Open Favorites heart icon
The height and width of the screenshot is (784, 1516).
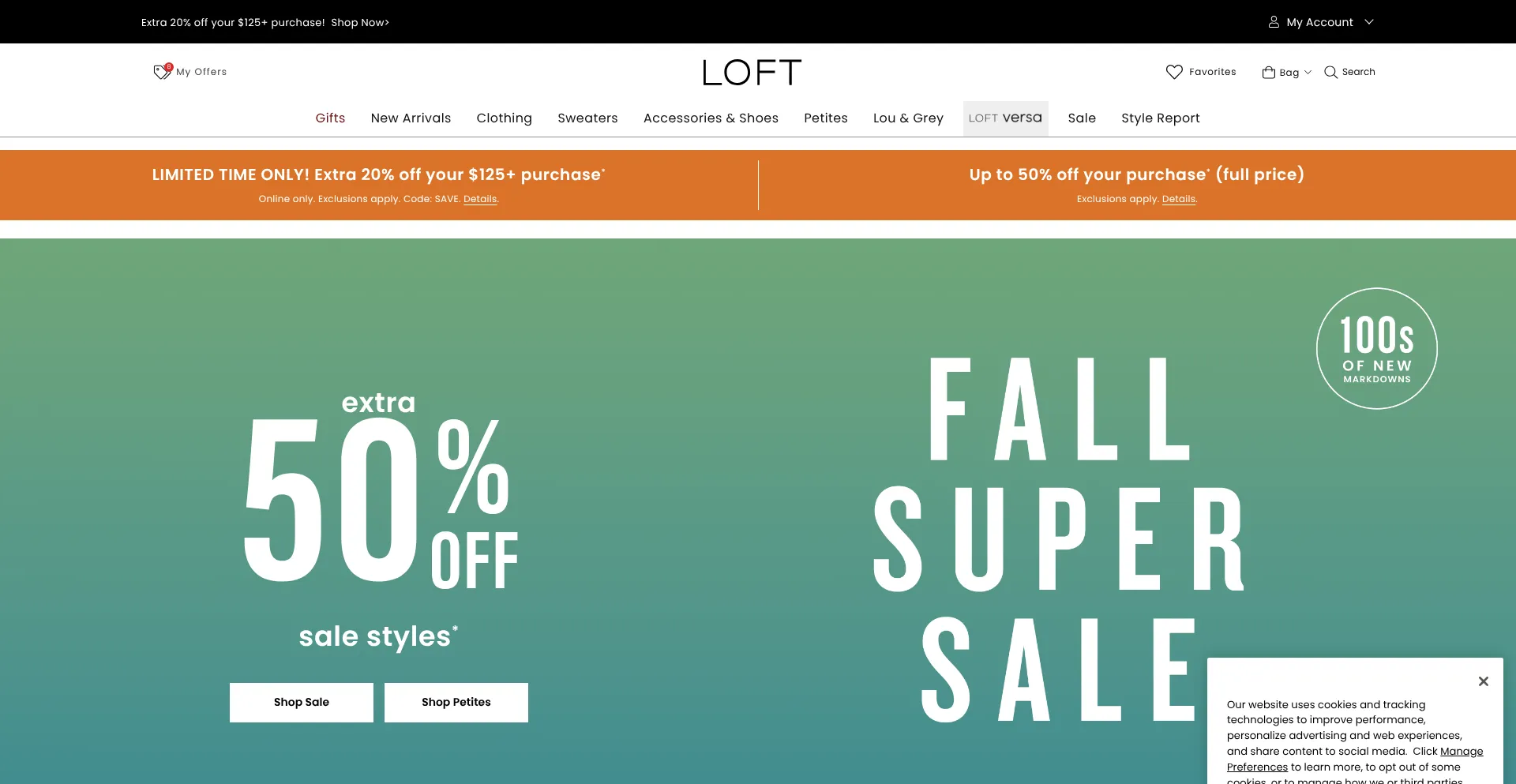1174,72
